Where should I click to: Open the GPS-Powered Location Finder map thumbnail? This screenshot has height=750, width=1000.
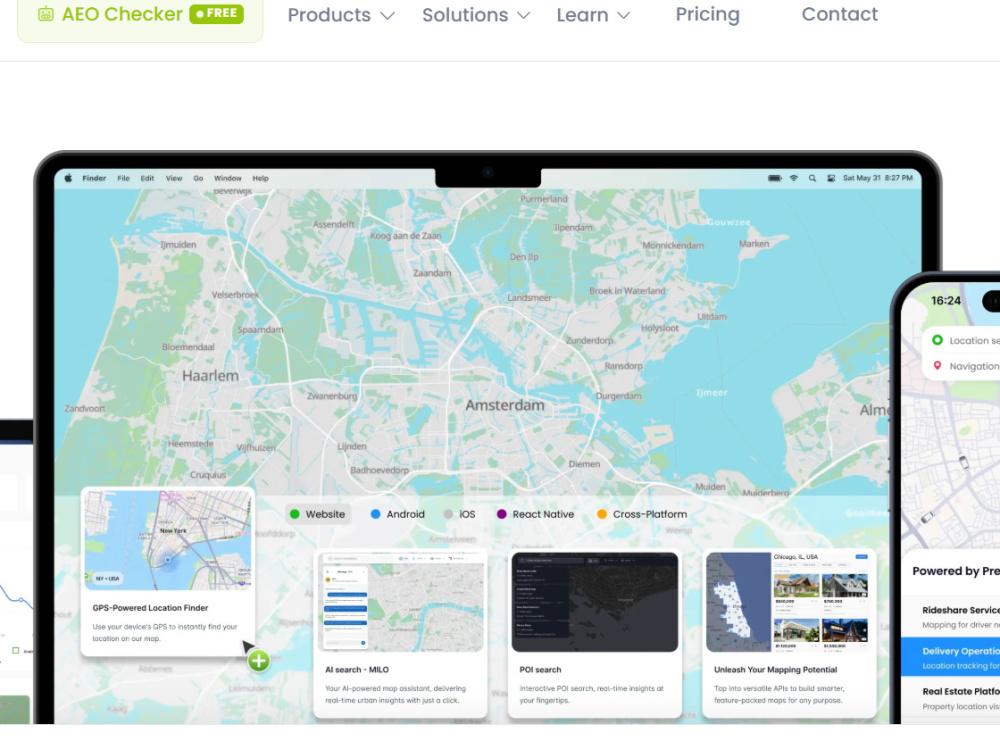(x=168, y=540)
